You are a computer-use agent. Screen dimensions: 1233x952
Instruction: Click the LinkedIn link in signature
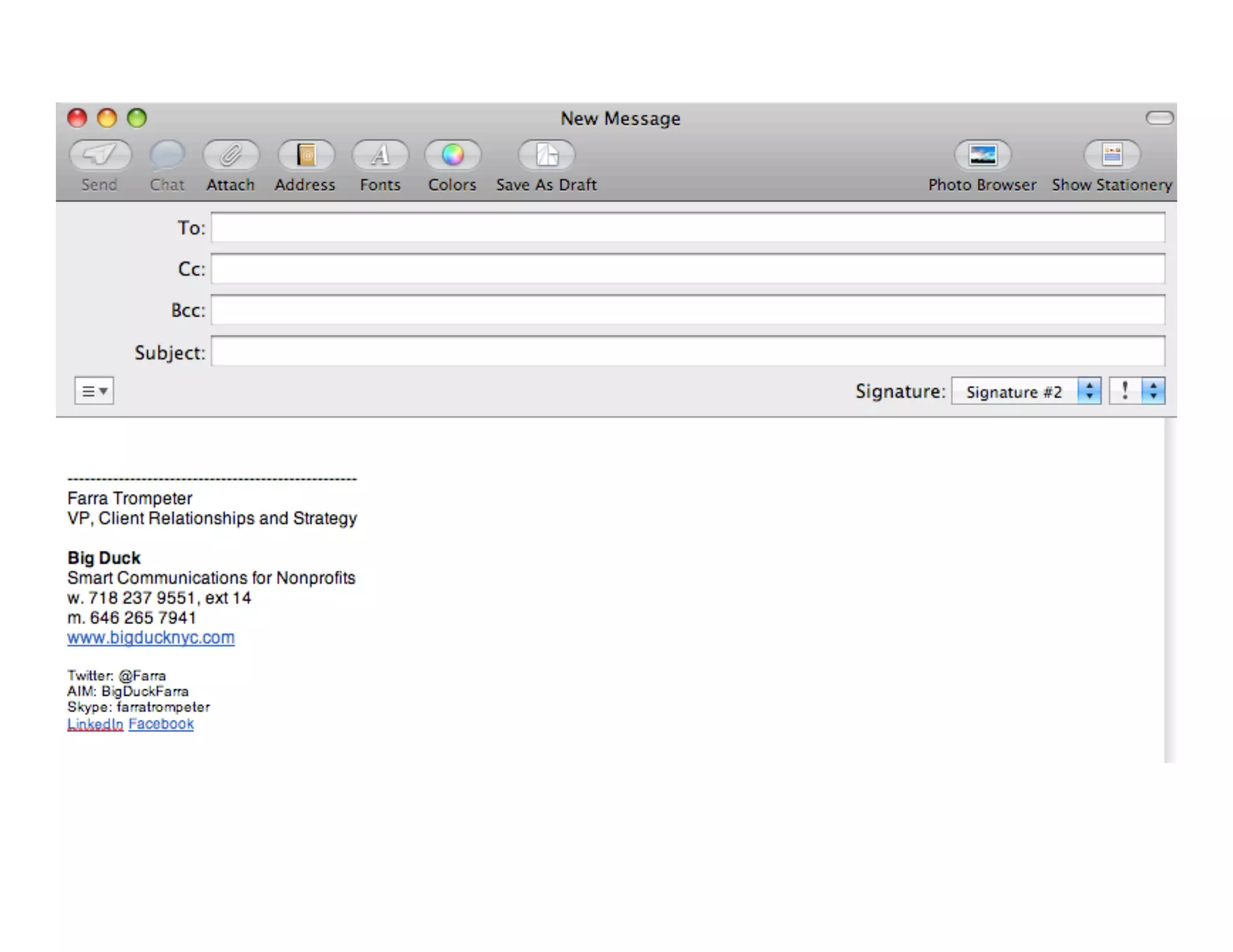click(95, 724)
